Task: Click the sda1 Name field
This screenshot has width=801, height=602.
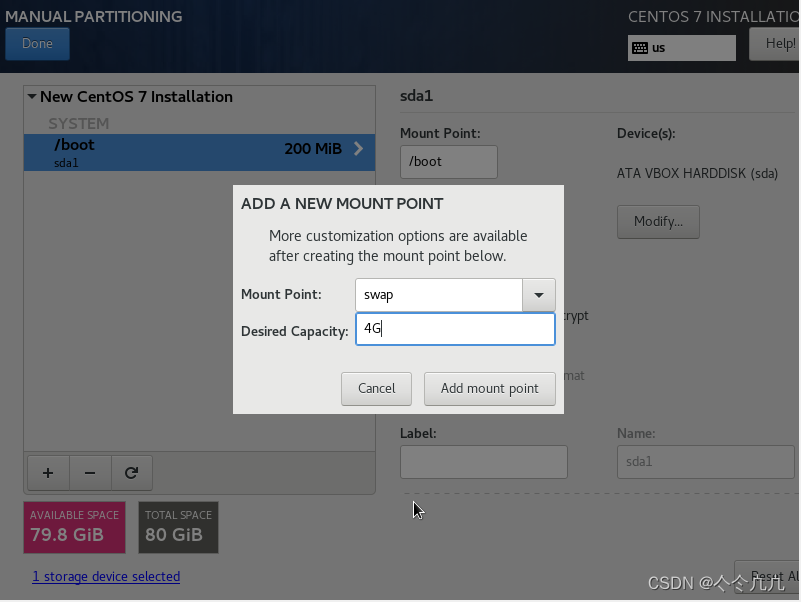Action: [x=705, y=462]
